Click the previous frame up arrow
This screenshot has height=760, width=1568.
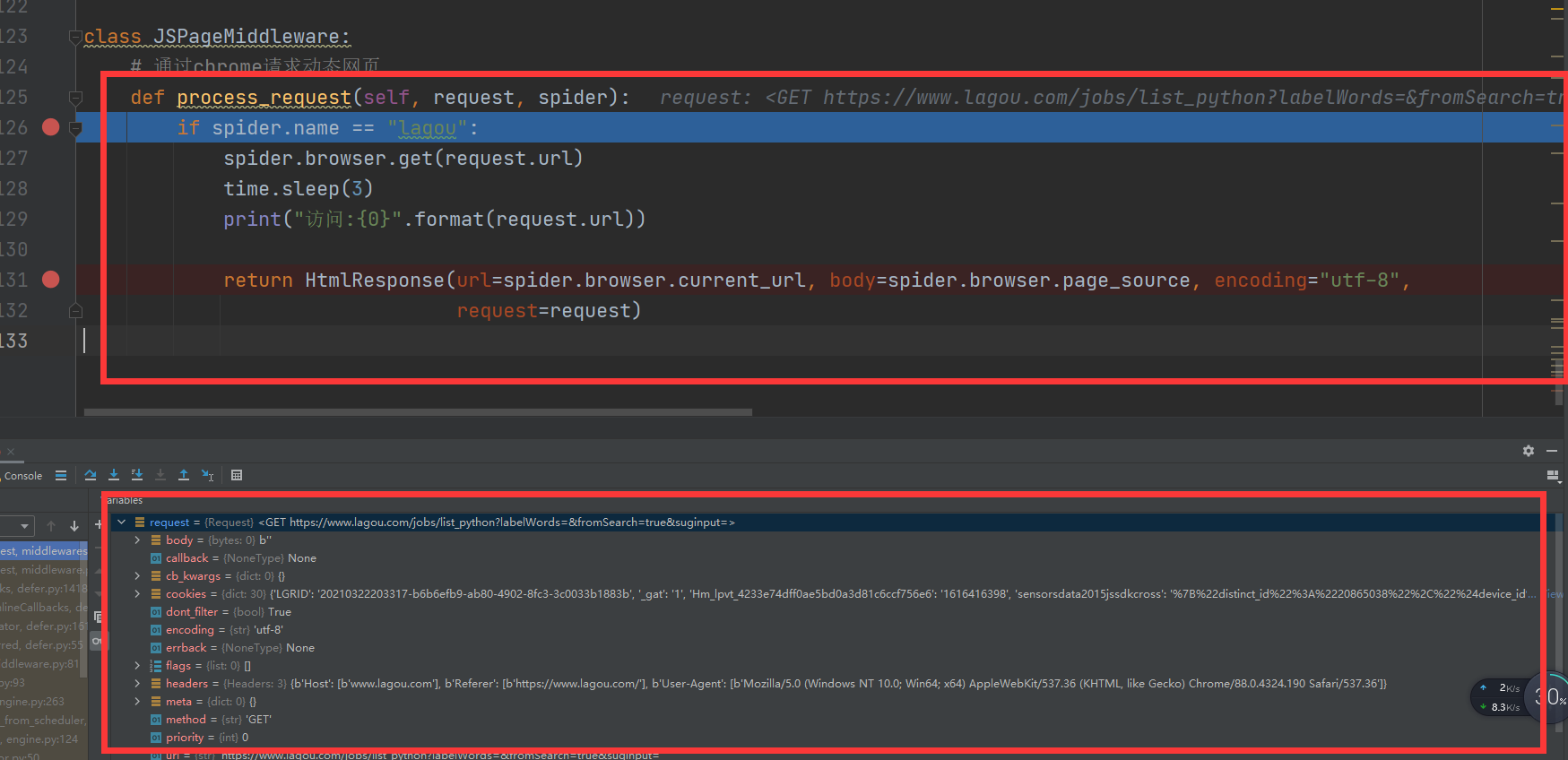[x=51, y=526]
